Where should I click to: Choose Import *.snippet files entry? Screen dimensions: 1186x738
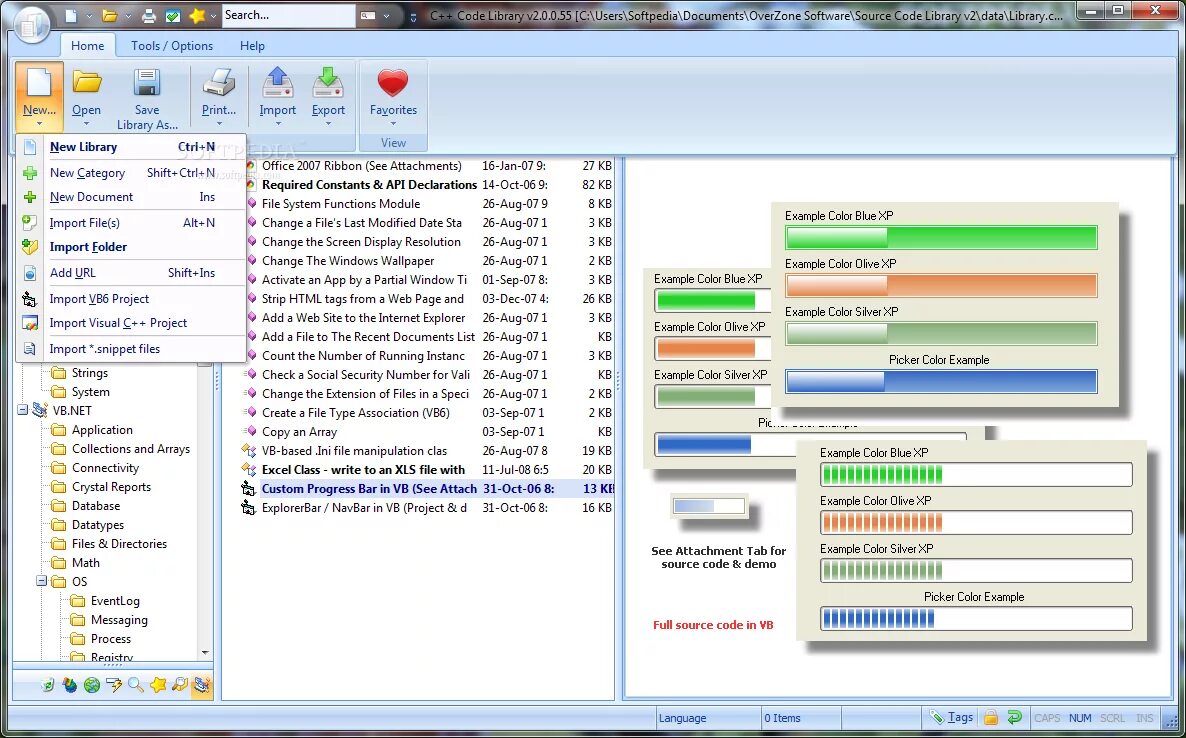point(132,349)
